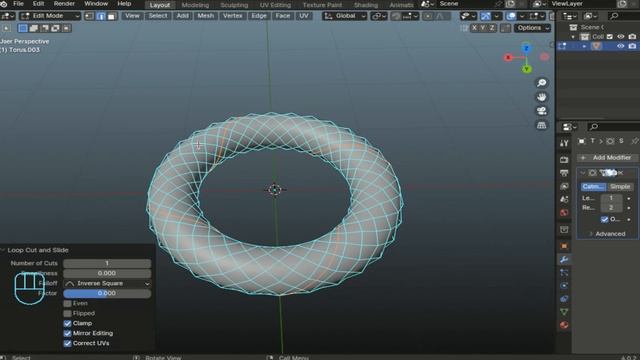Image resolution: width=640 pixels, height=360 pixels.
Task: Switch to the Sculpting workspace tab
Action: click(x=234, y=5)
